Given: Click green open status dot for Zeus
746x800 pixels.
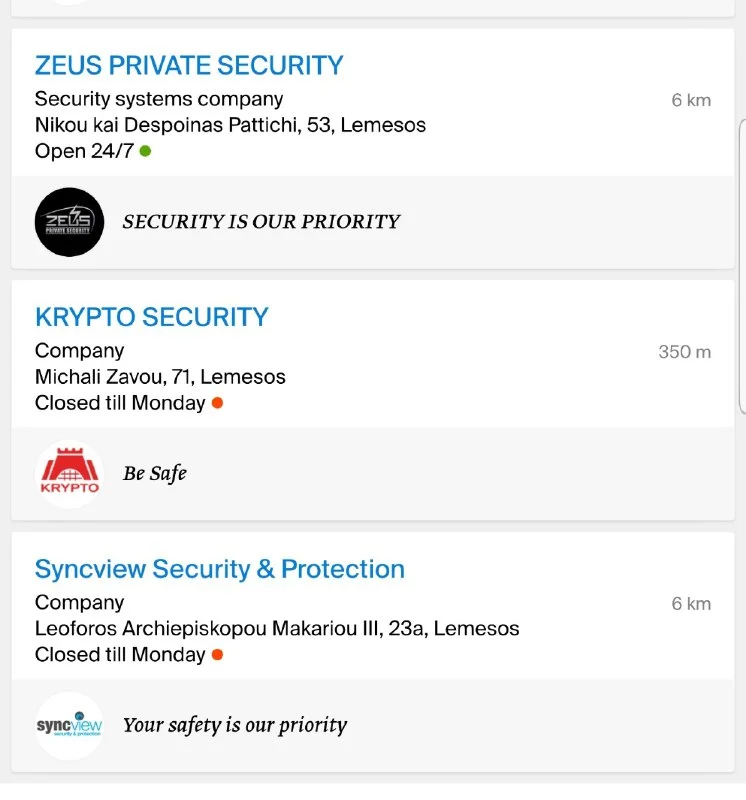Looking at the screenshot, I should 146,151.
